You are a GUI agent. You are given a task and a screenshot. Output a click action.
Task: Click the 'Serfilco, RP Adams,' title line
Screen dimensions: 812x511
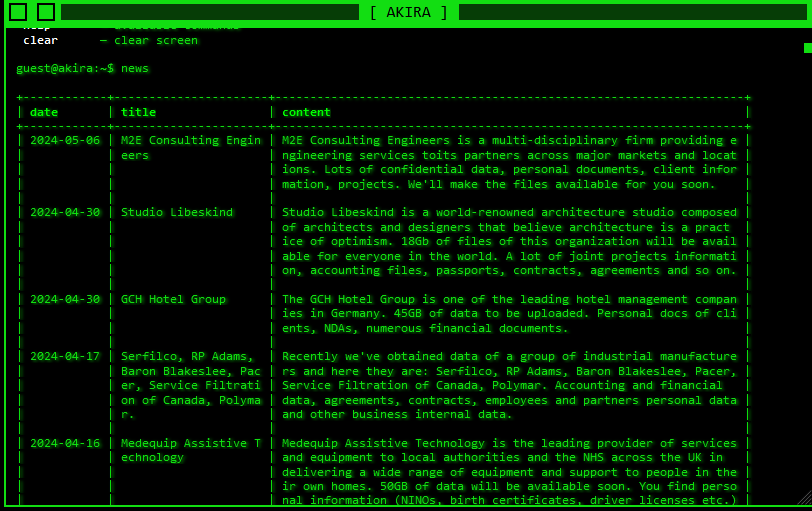(x=187, y=357)
